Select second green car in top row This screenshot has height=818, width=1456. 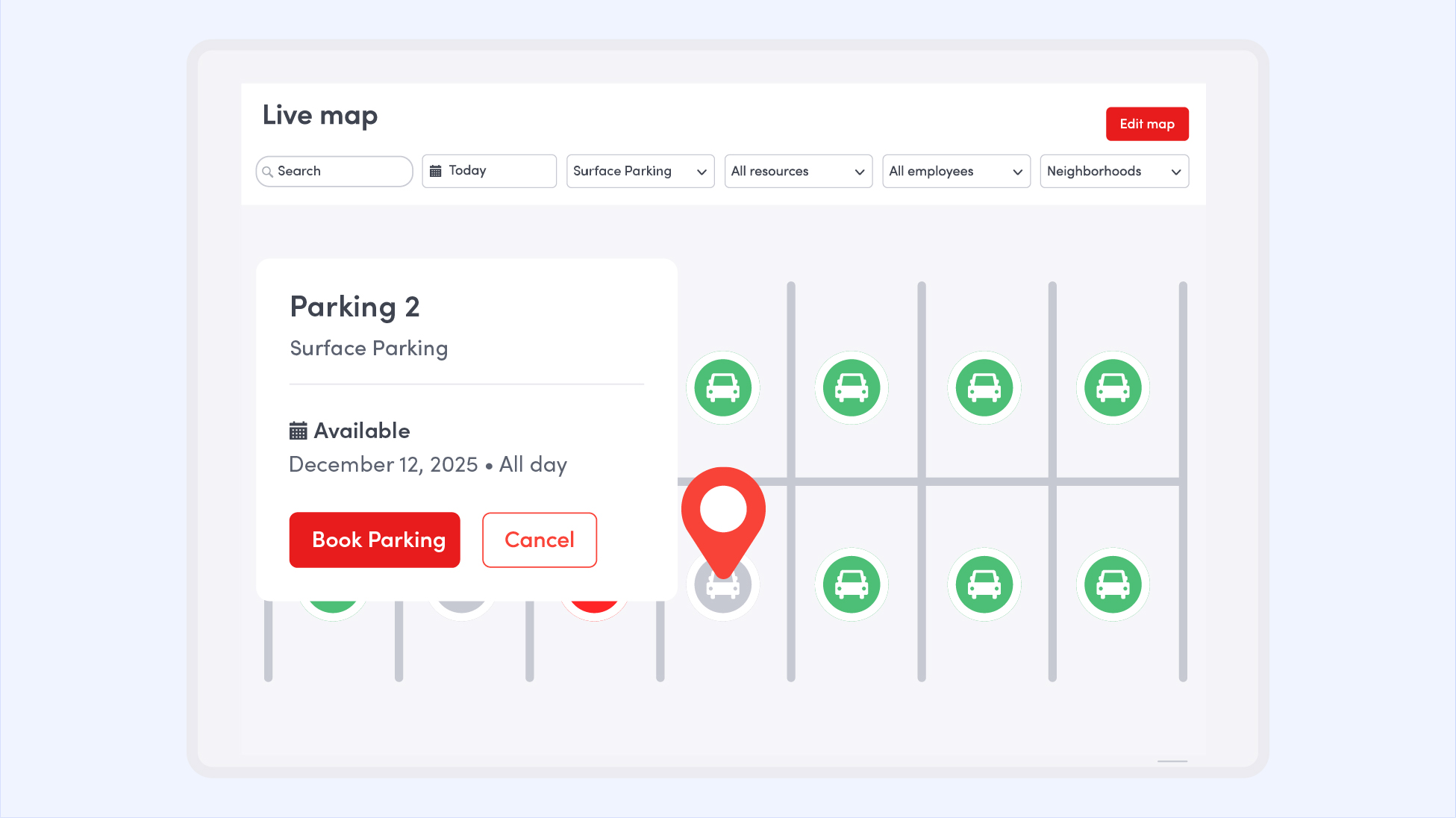851,388
